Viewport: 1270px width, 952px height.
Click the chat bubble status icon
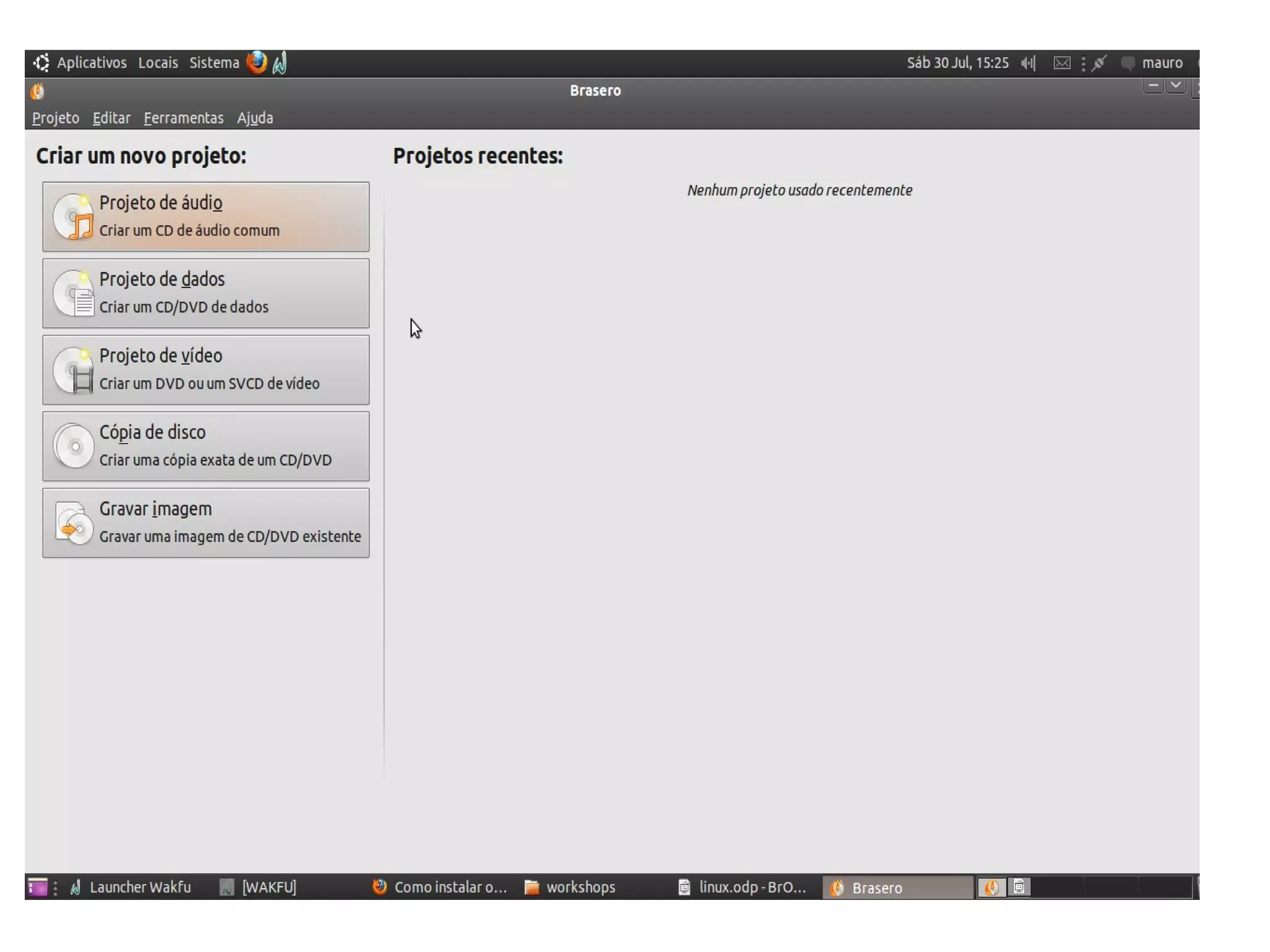click(x=1128, y=63)
